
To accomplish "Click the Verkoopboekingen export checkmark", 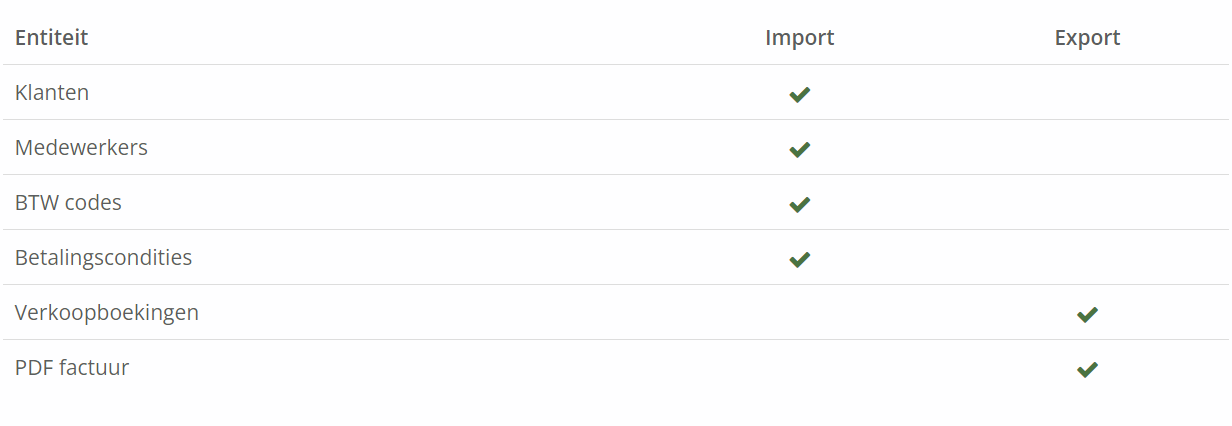I will pyautogui.click(x=1087, y=314).
